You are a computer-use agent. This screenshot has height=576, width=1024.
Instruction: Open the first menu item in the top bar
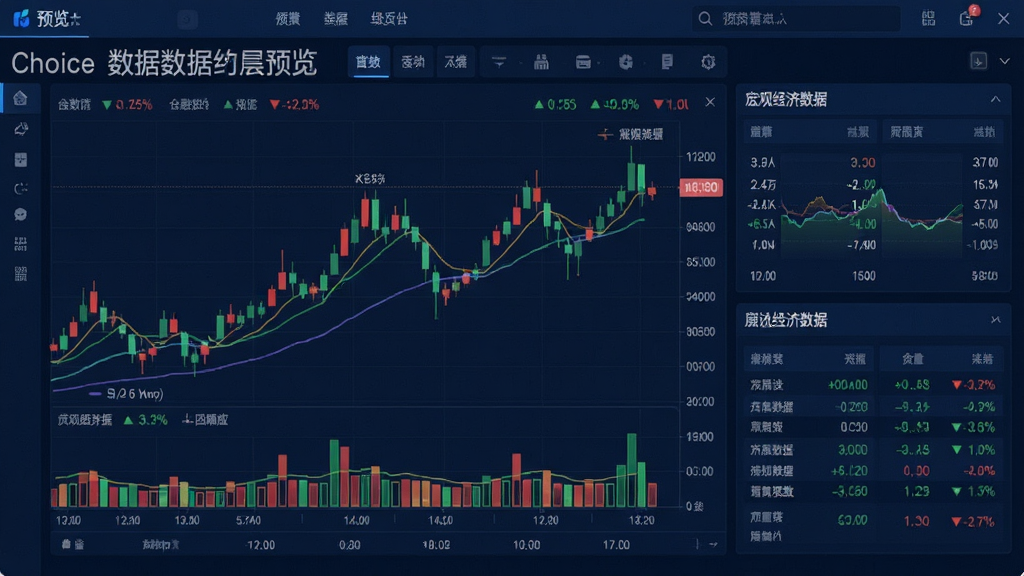point(287,19)
